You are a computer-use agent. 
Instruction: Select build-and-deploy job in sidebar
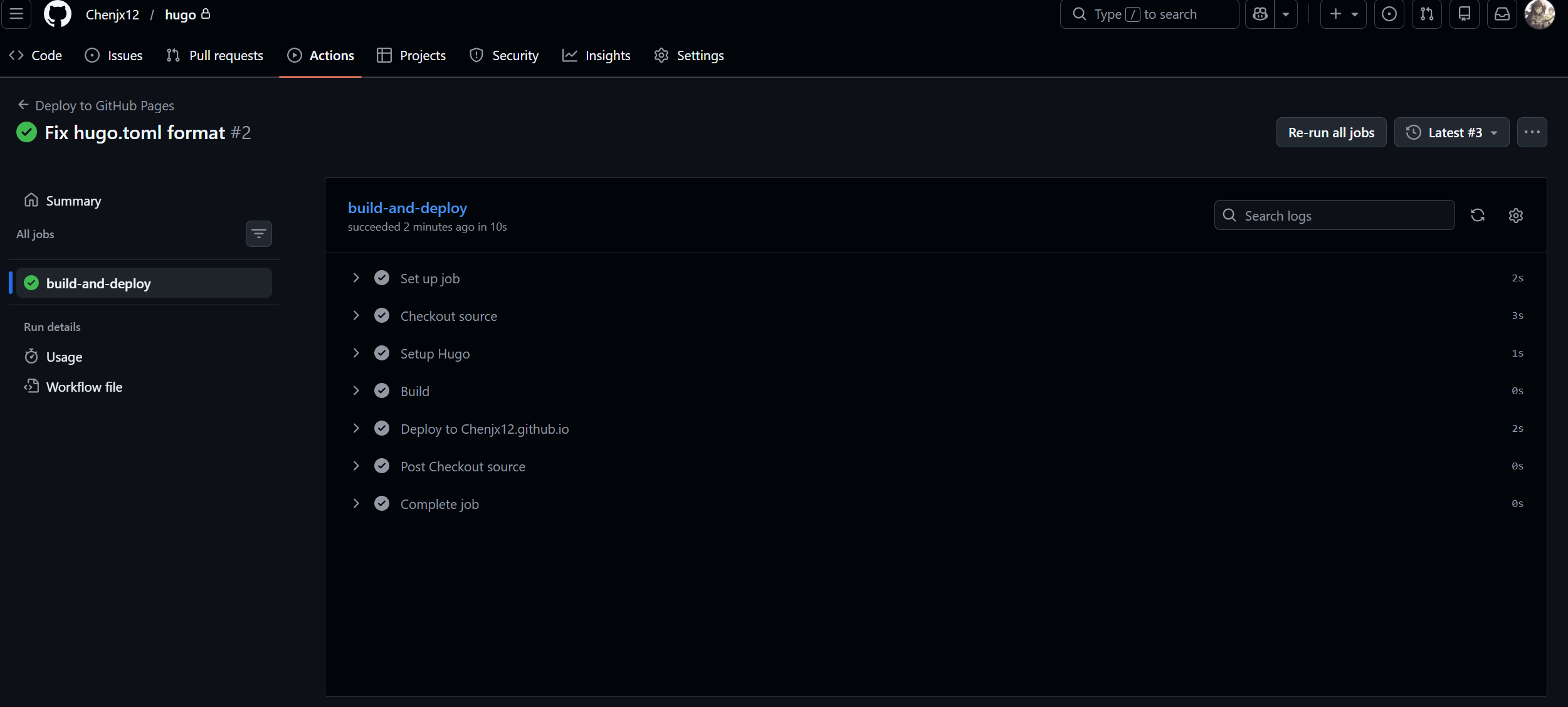point(144,283)
